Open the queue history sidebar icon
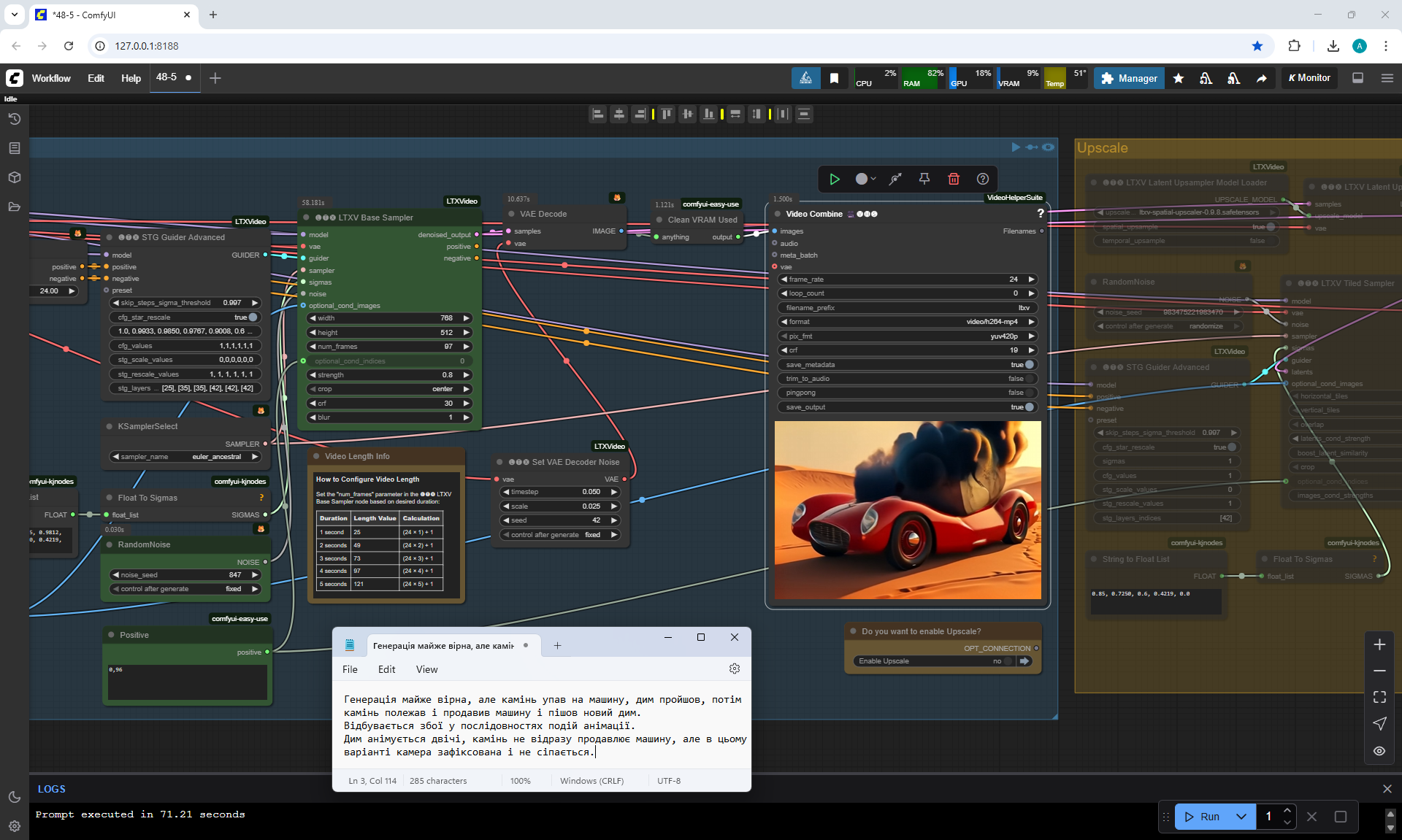 (15, 119)
